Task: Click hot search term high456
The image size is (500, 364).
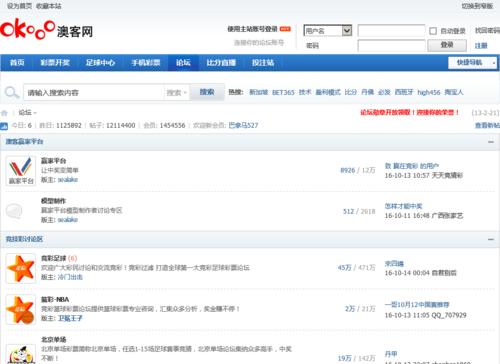Action: coord(429,92)
